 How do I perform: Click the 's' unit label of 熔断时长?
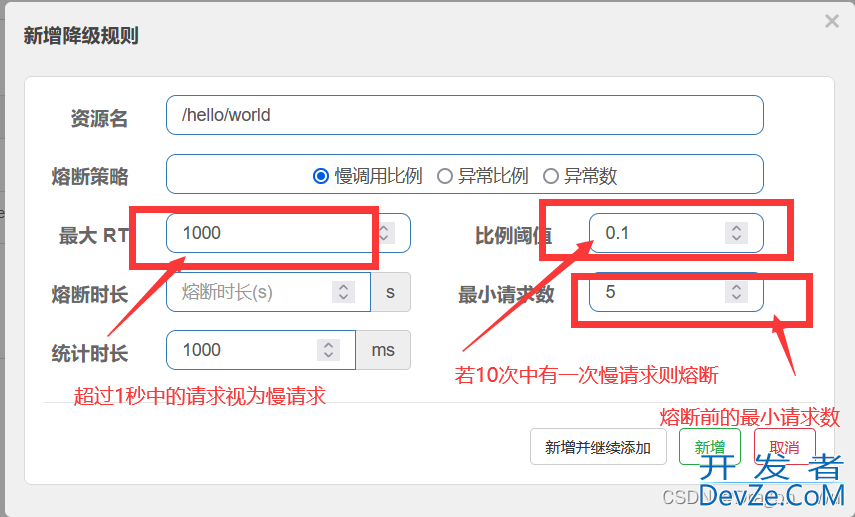390,292
